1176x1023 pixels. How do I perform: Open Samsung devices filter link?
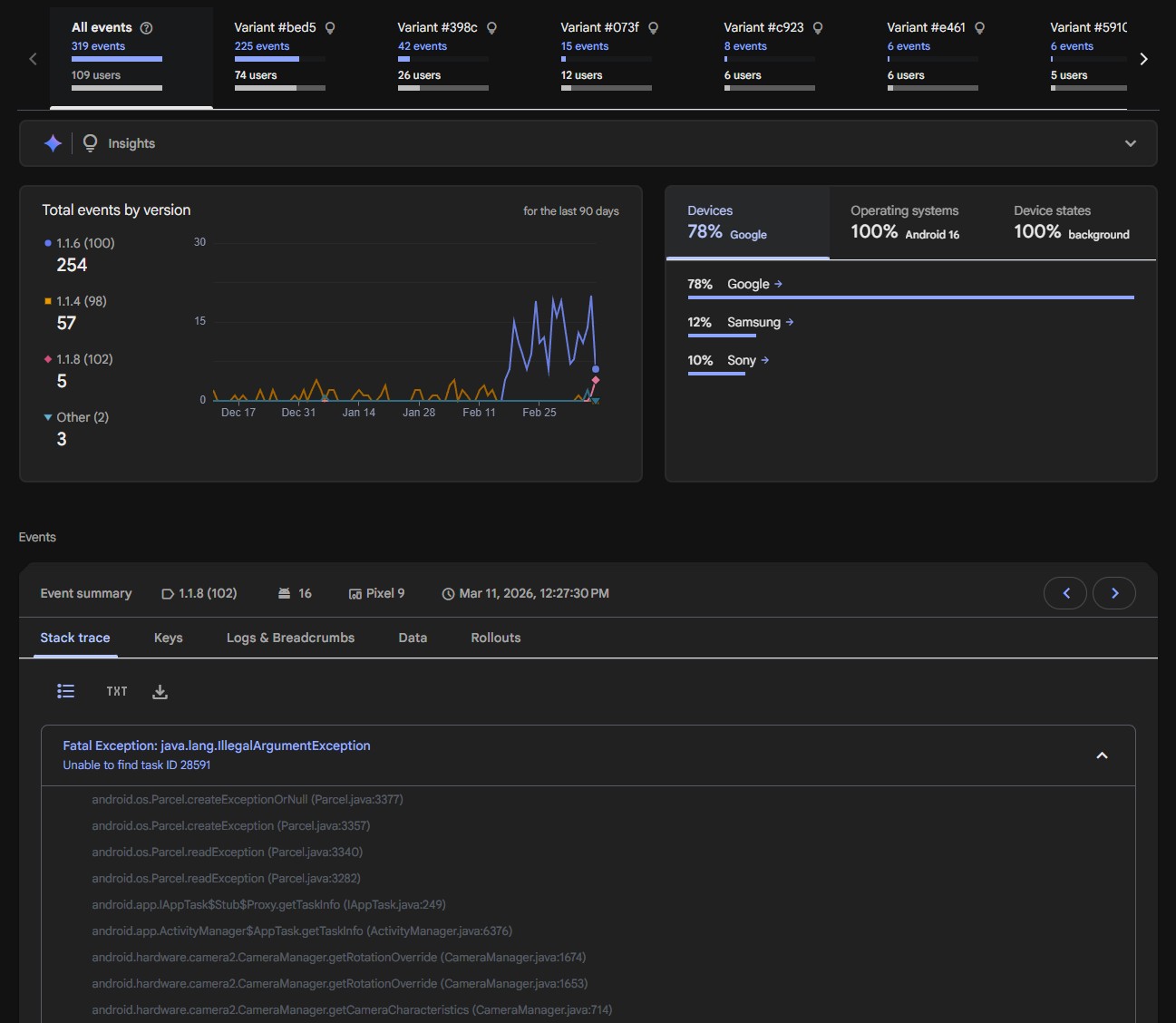(760, 322)
